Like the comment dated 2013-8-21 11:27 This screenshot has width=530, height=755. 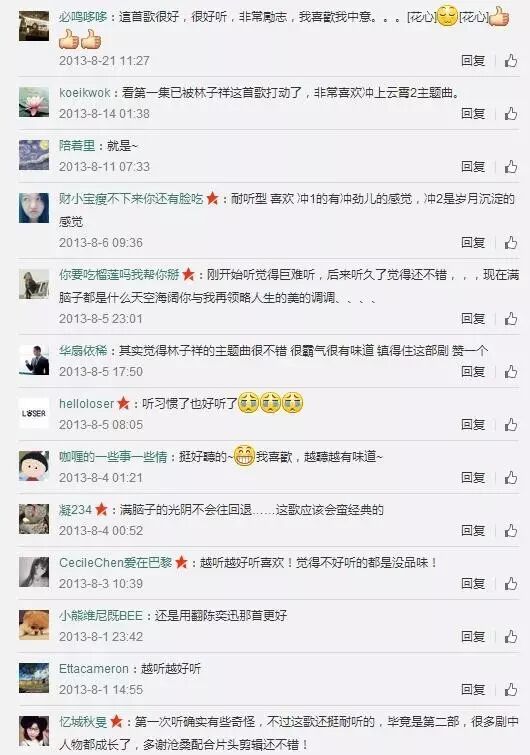point(510,61)
